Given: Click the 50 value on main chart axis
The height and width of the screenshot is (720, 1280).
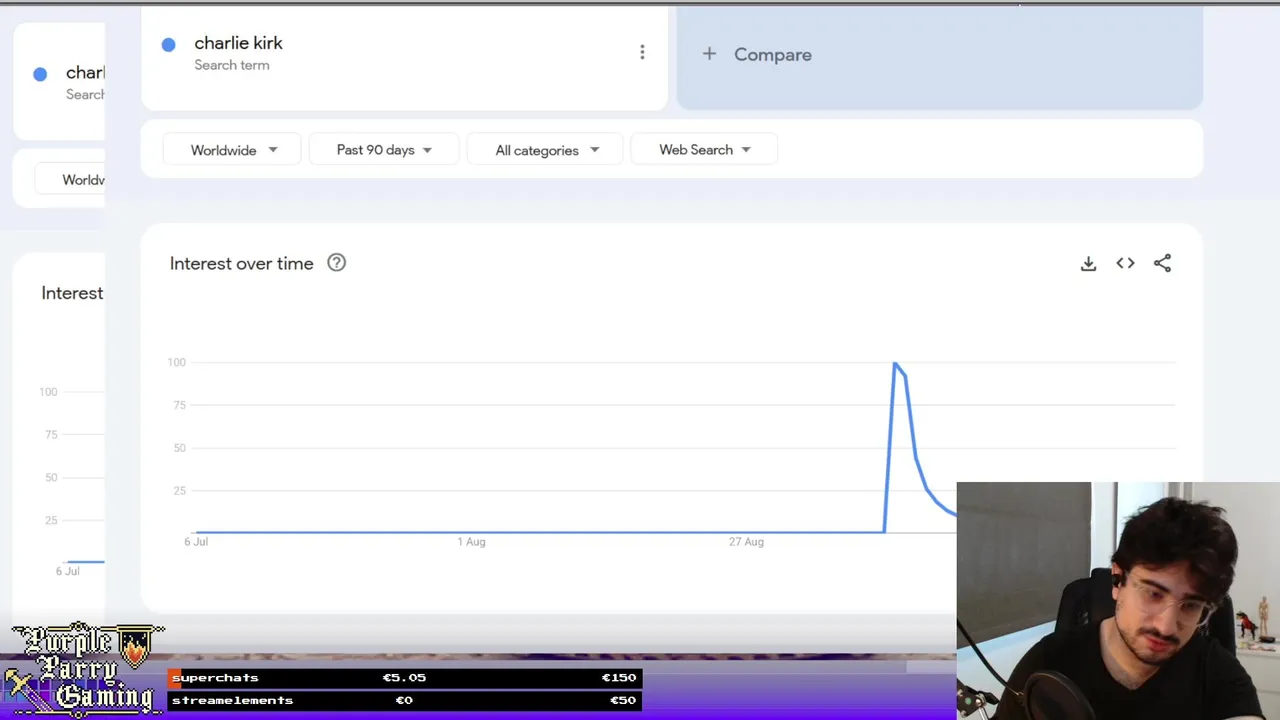Looking at the screenshot, I should [x=179, y=448].
